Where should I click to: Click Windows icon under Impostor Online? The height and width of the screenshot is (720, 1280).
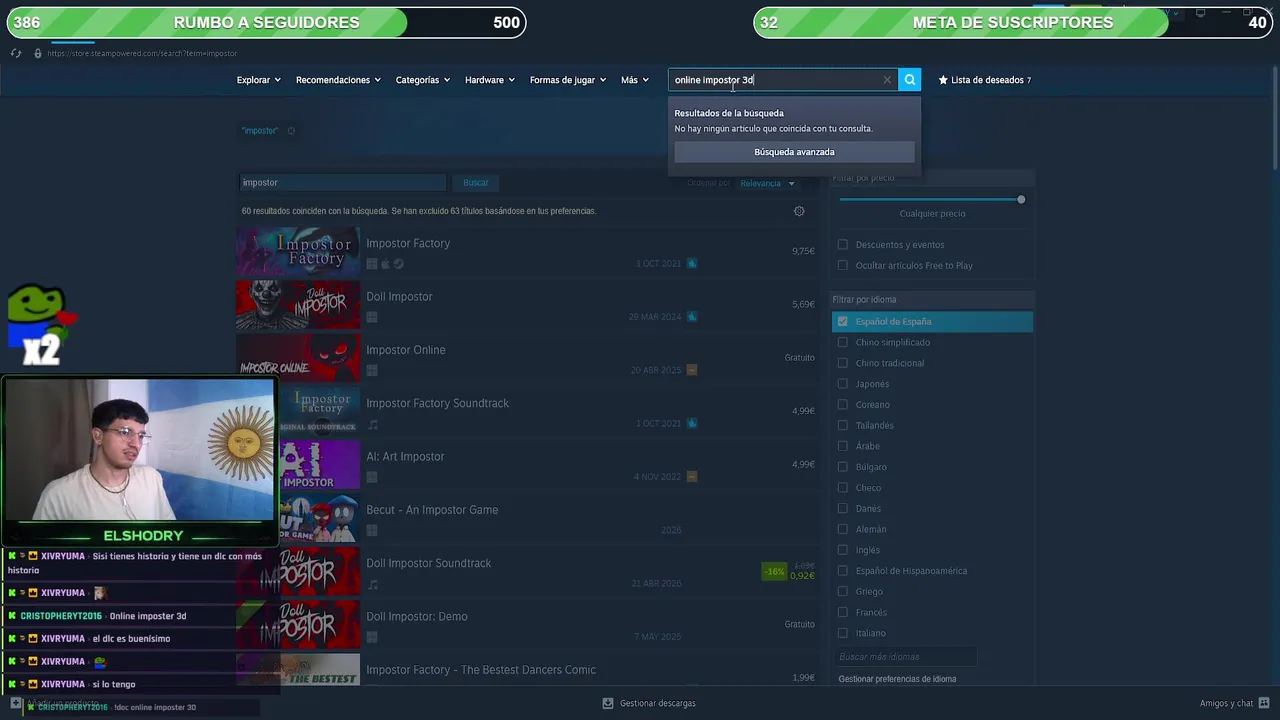pos(372,370)
